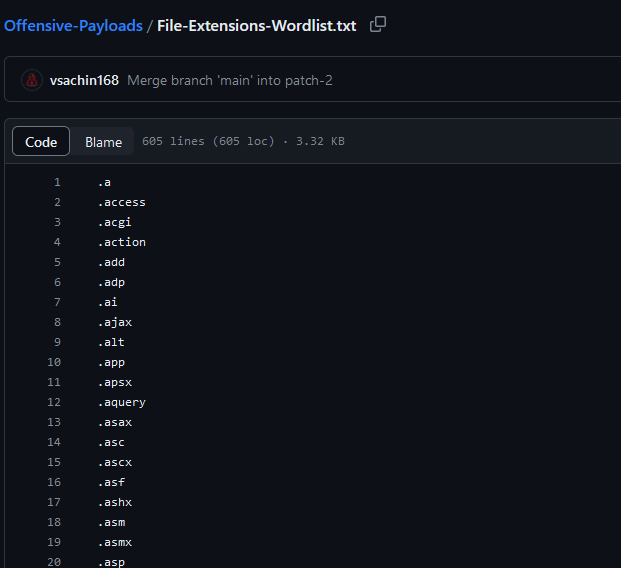
Task: Click the '.asm' entry on line 18
Action: [x=111, y=522]
